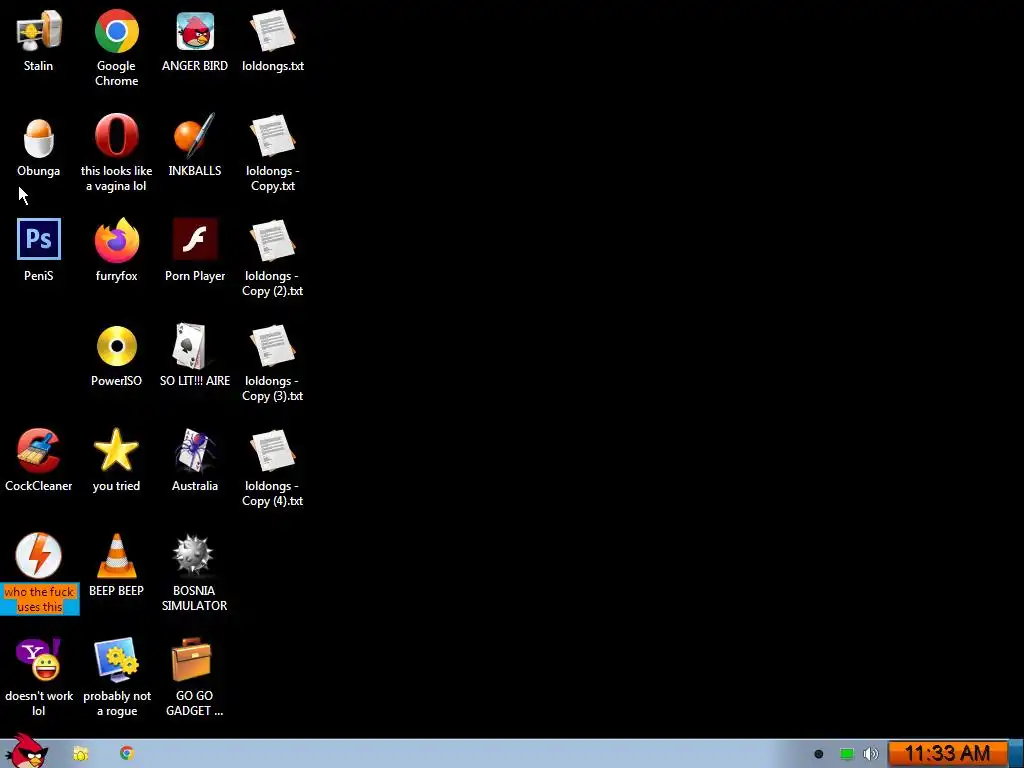Select the INKBALLS game icon
The image size is (1024, 768).
tap(195, 136)
